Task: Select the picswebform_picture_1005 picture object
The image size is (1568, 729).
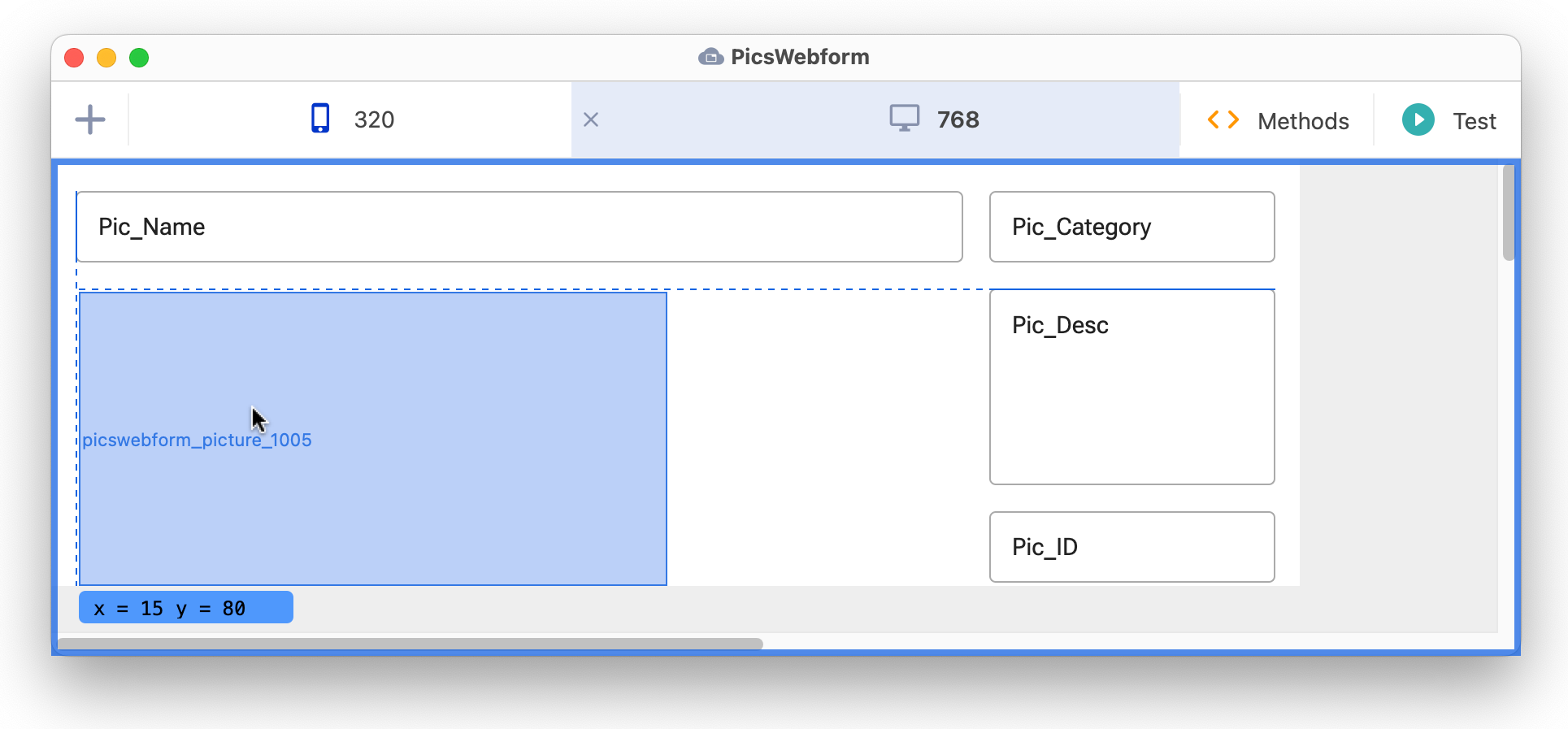Action: [x=373, y=439]
